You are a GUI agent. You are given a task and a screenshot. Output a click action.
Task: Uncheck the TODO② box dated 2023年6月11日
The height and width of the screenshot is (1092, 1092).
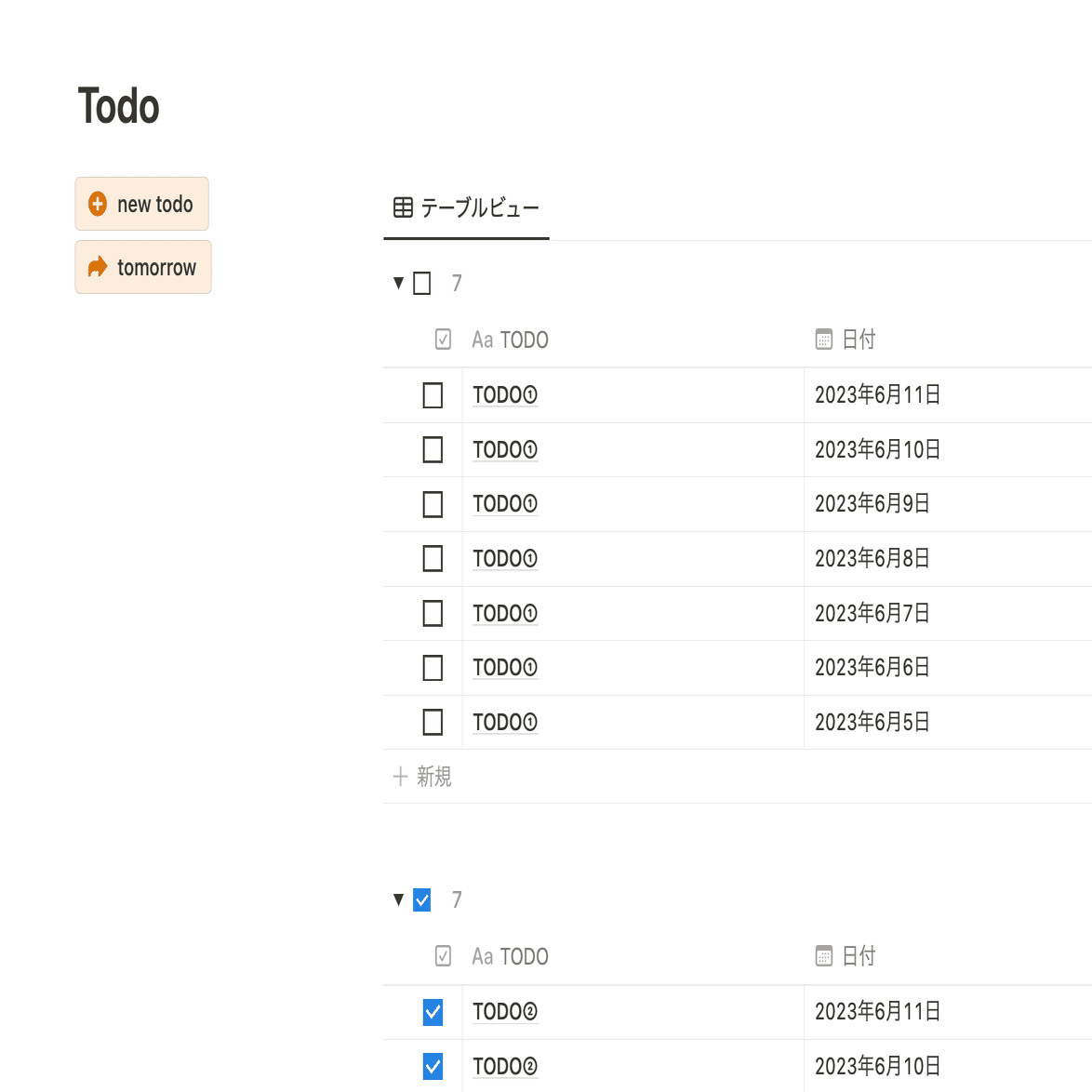(x=433, y=1012)
